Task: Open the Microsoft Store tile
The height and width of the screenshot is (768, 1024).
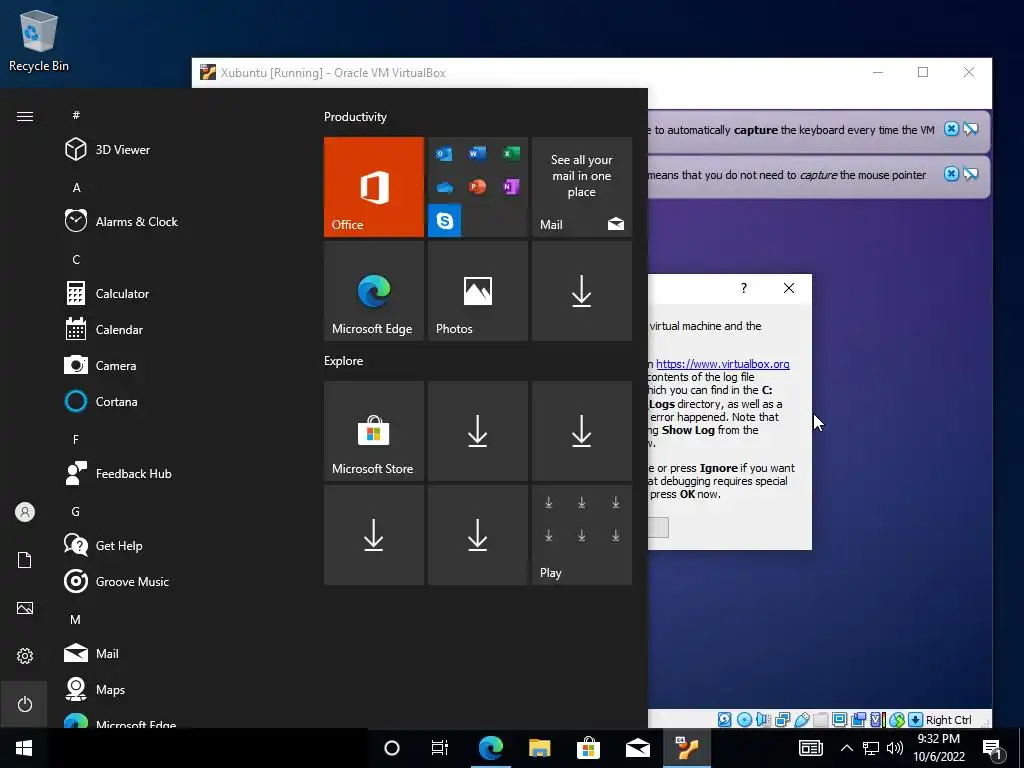Action: 374,431
